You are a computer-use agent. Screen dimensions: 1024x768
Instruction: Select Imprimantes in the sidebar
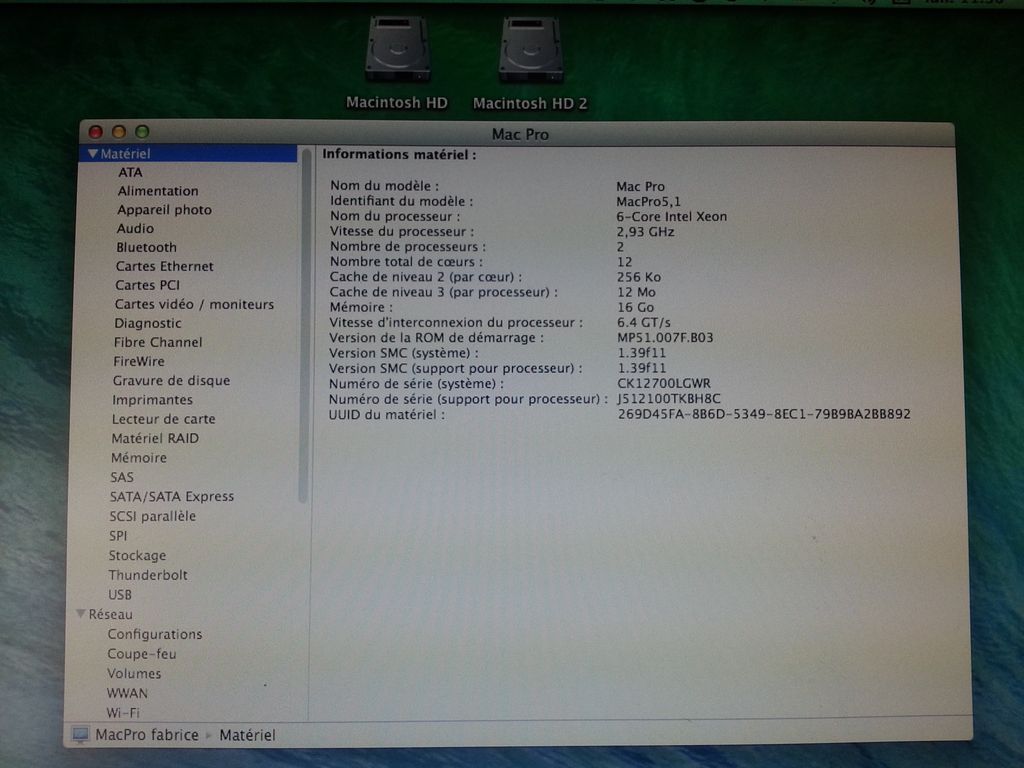[152, 400]
